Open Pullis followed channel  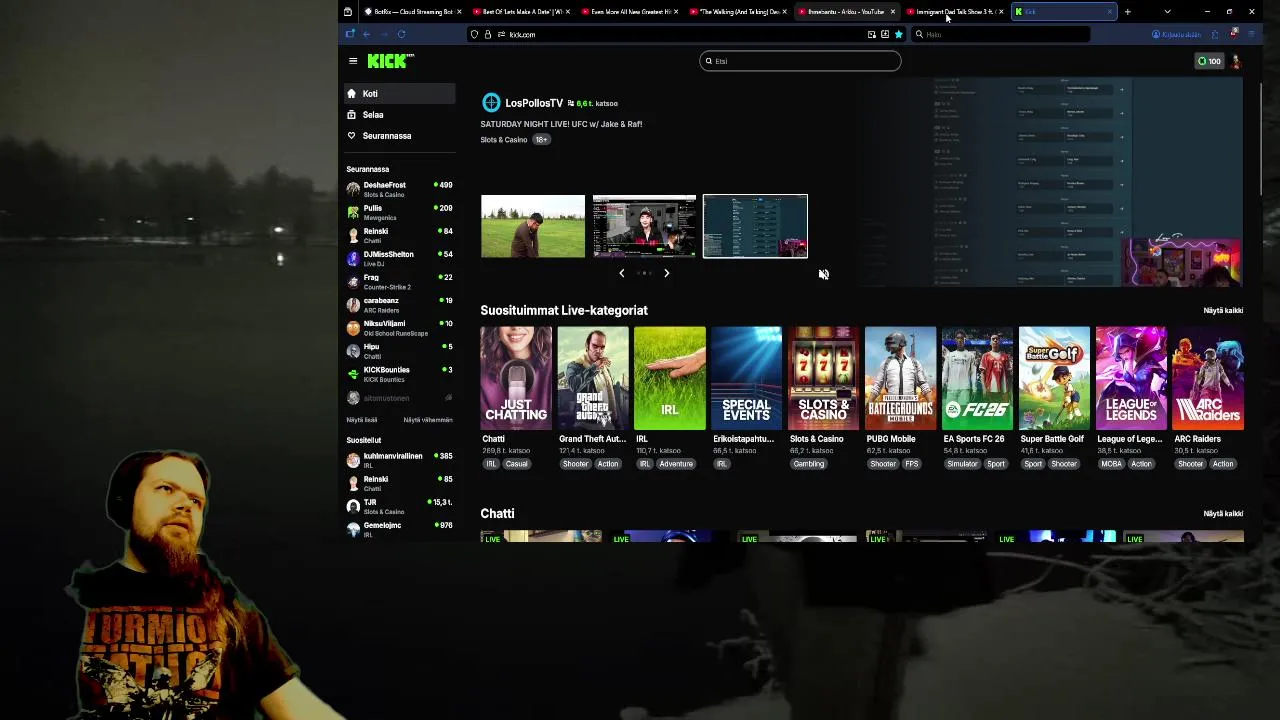(400, 212)
